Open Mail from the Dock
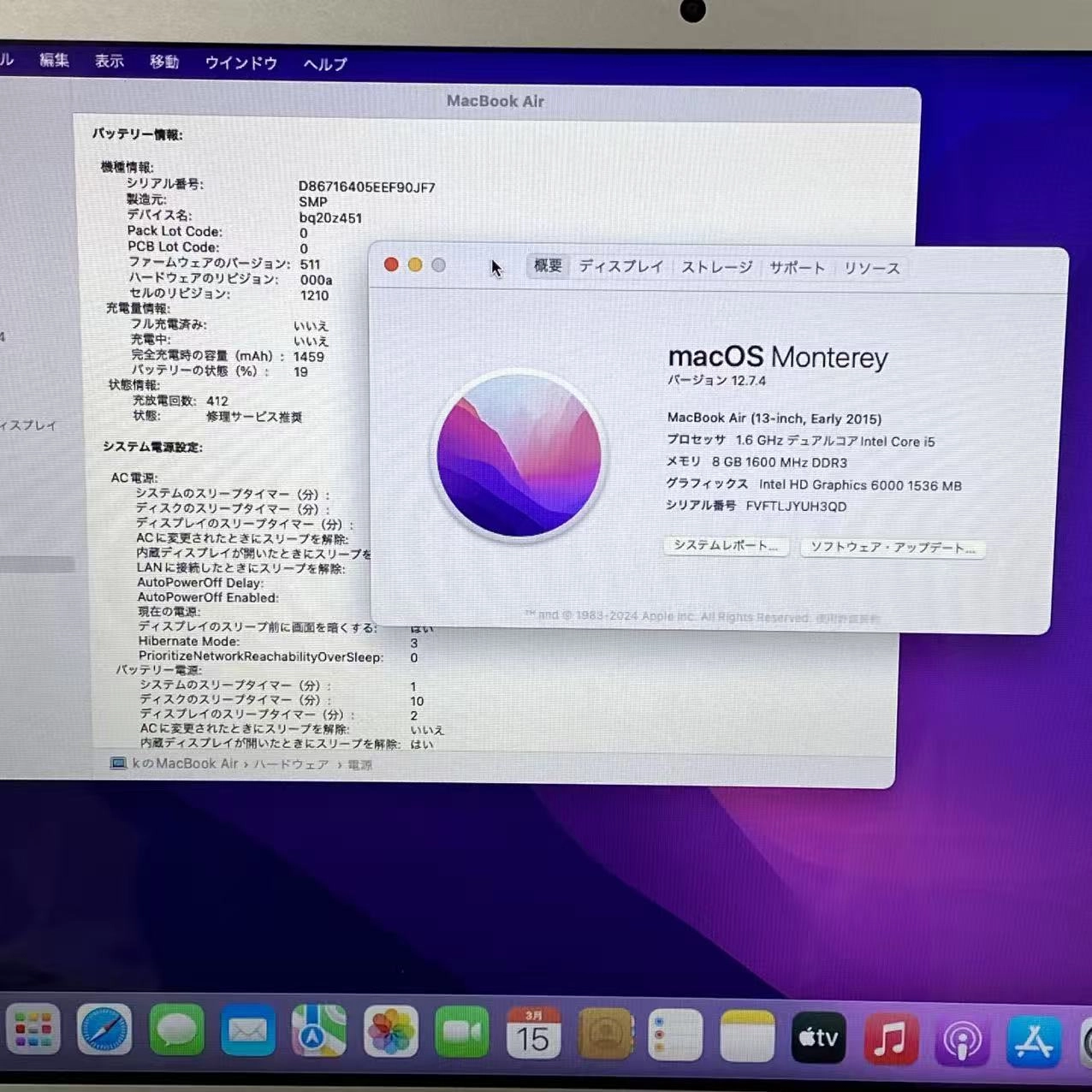The height and width of the screenshot is (1092, 1092). (246, 1034)
